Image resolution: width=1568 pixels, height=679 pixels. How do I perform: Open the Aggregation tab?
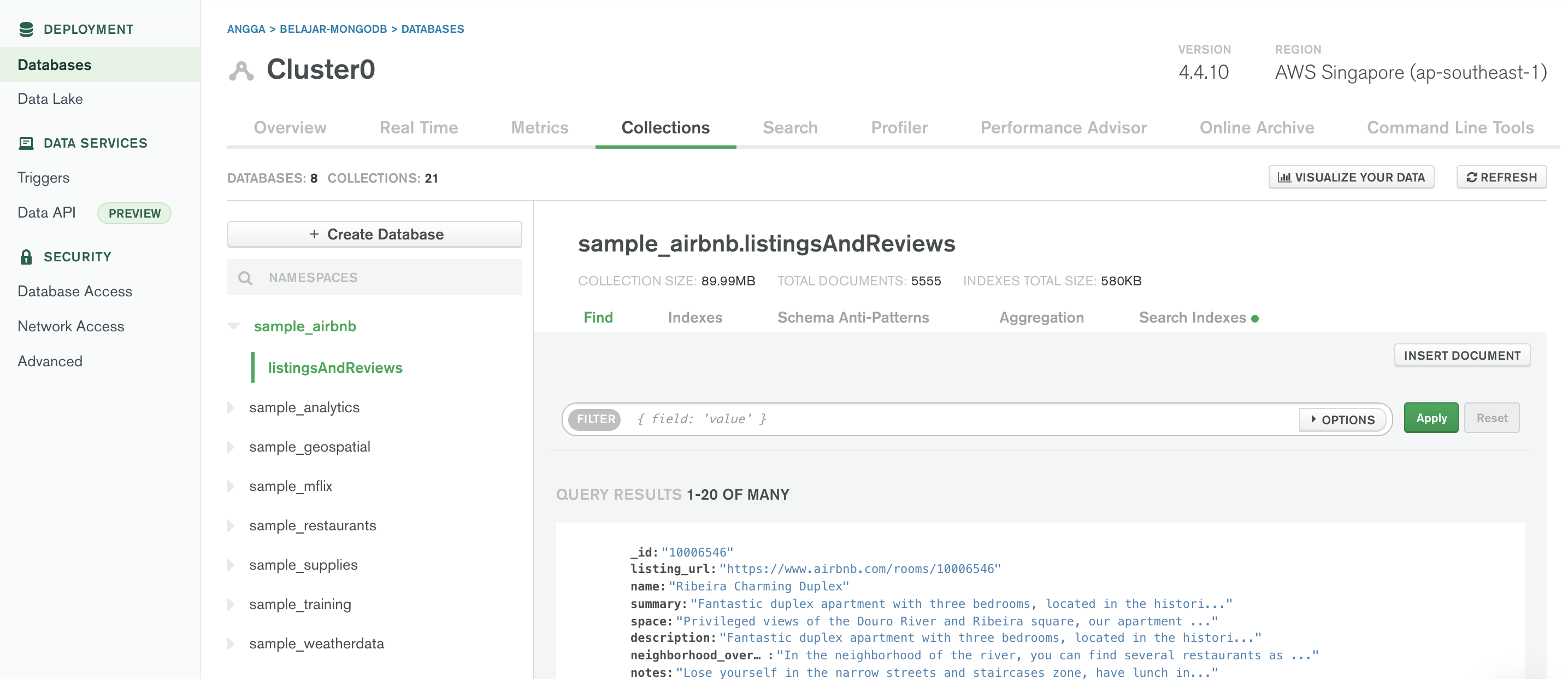[1041, 318]
